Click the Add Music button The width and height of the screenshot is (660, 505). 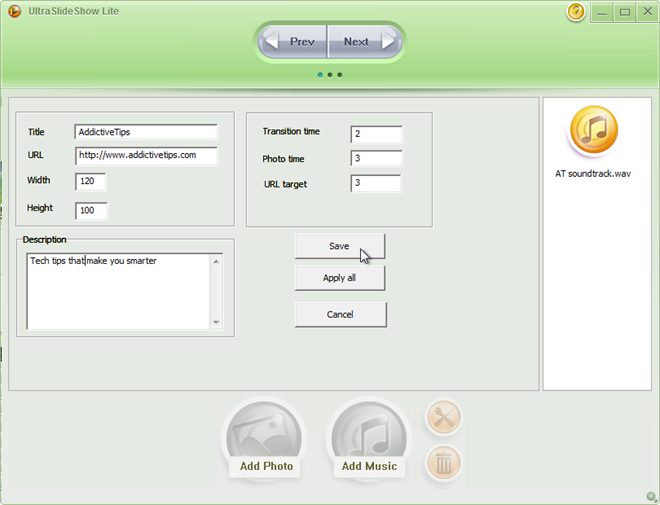[x=369, y=439]
